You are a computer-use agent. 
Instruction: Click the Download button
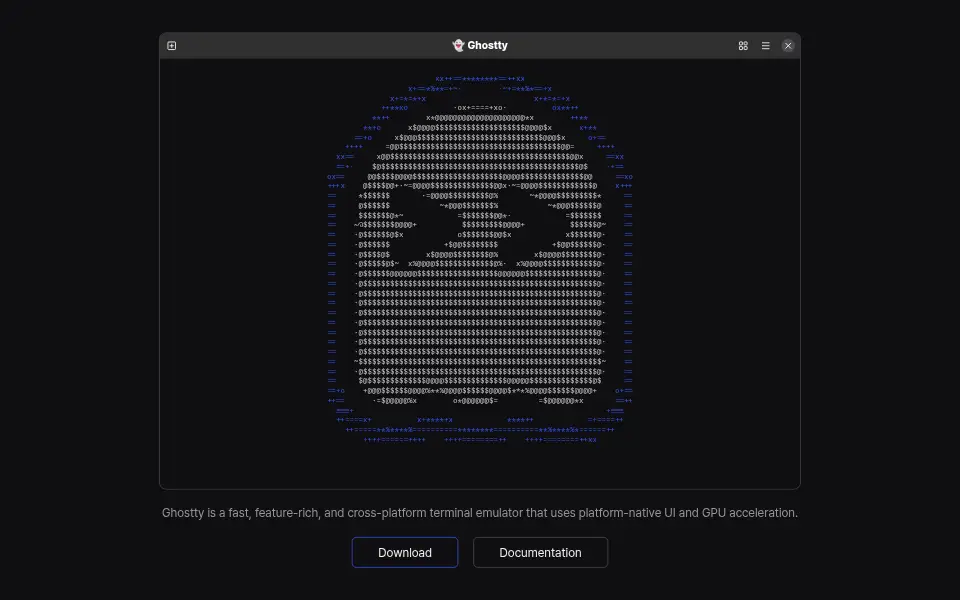coord(405,552)
